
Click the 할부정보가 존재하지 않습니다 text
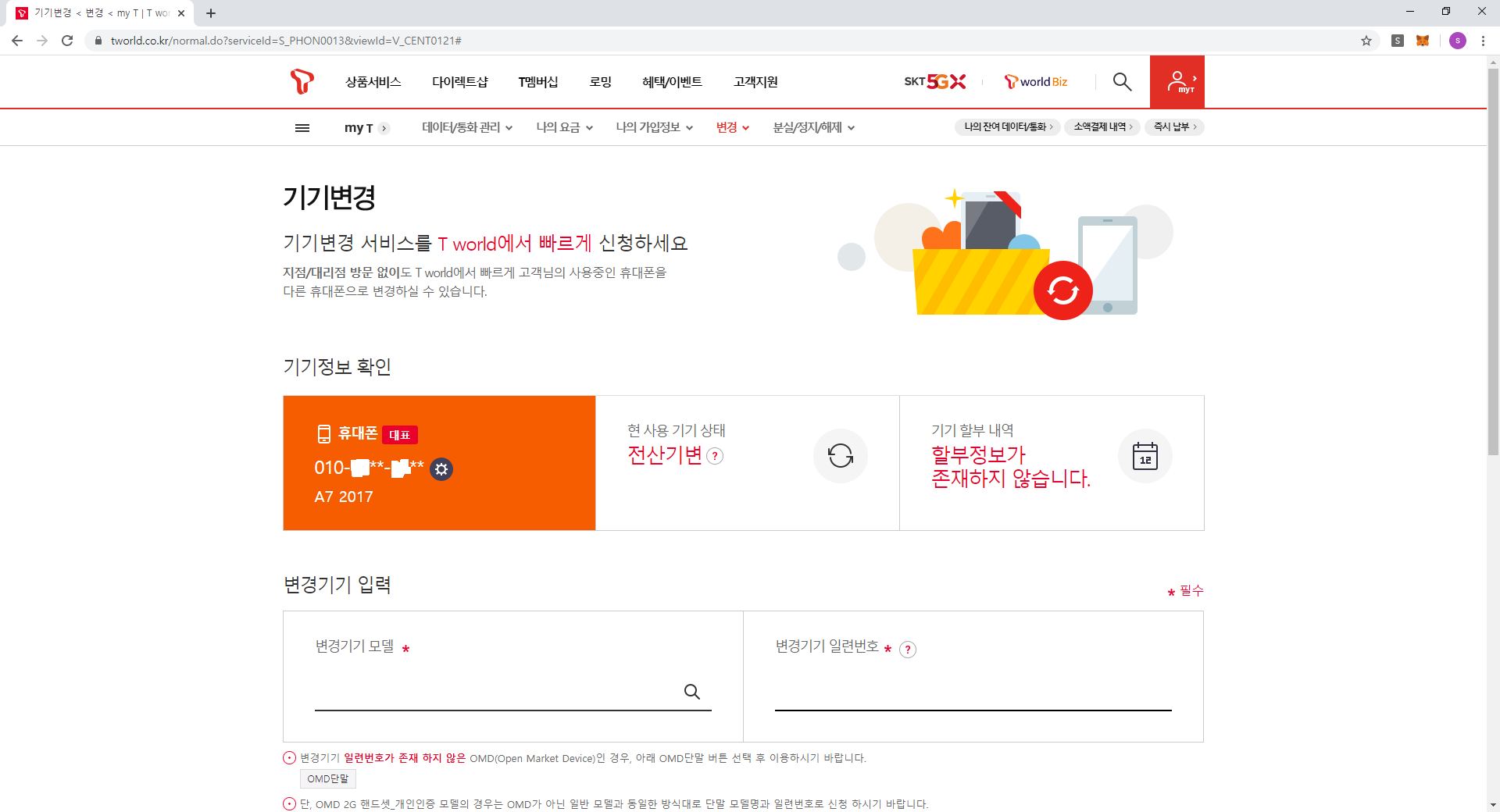tap(1011, 467)
